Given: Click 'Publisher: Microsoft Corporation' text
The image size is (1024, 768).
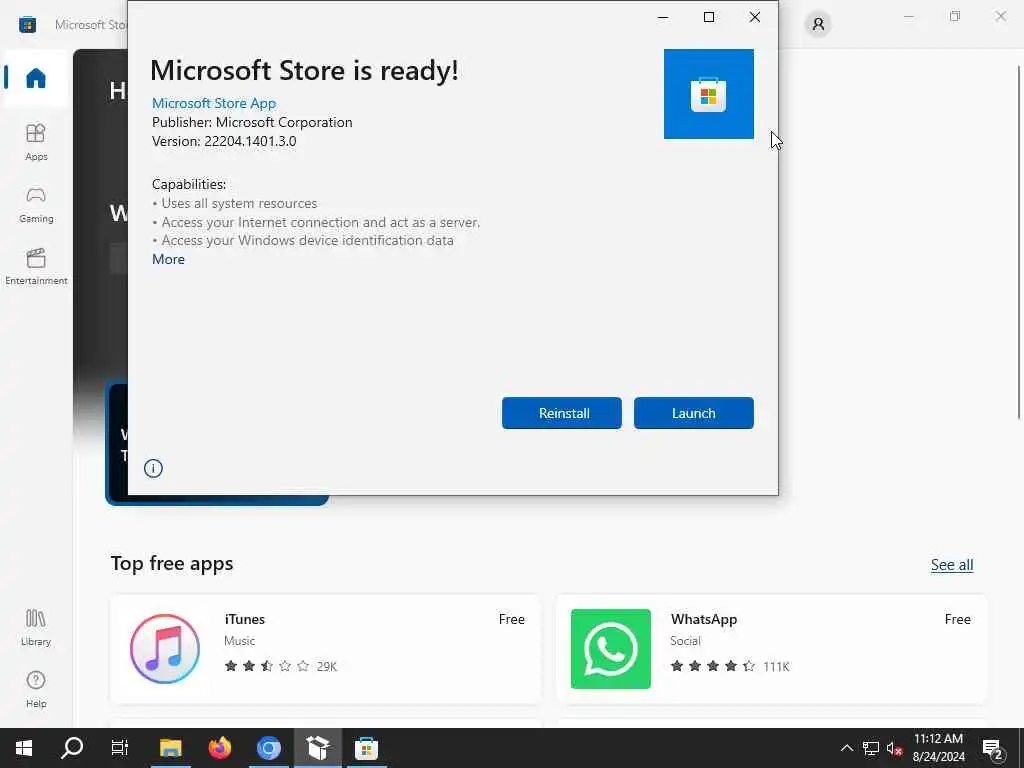Looking at the screenshot, I should coord(252,122).
